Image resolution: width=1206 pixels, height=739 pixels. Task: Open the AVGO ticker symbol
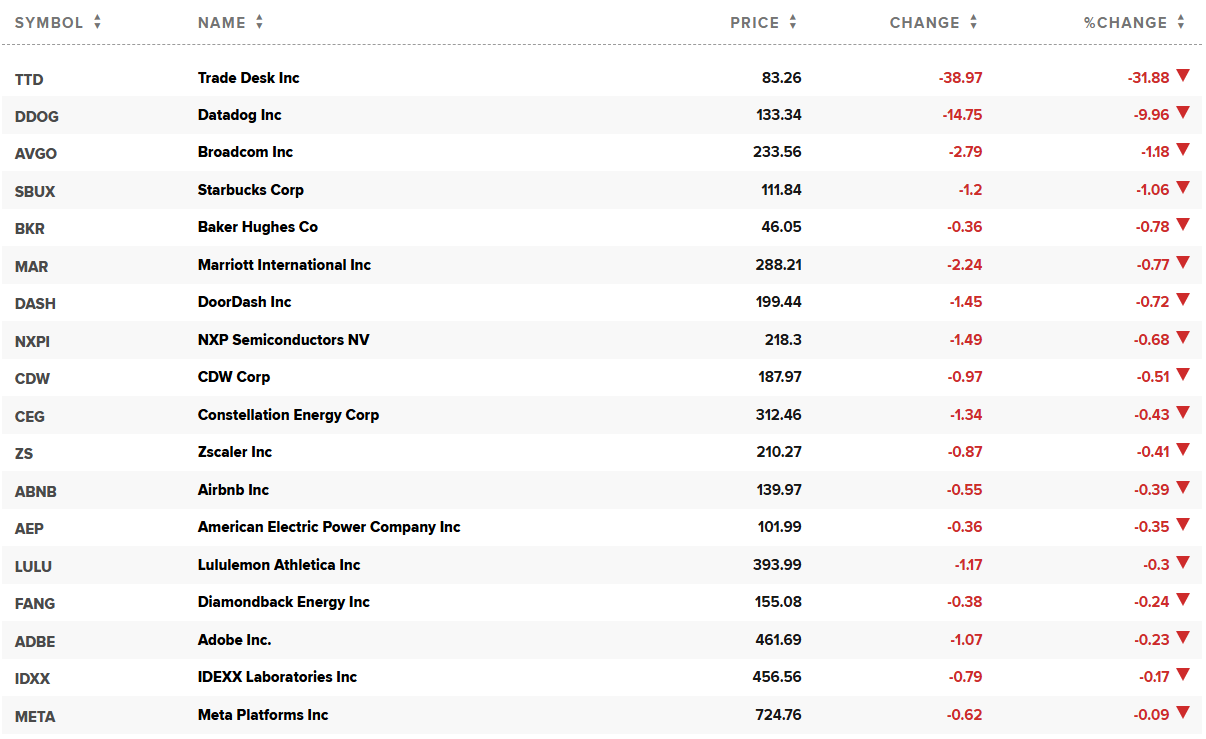[x=36, y=154]
